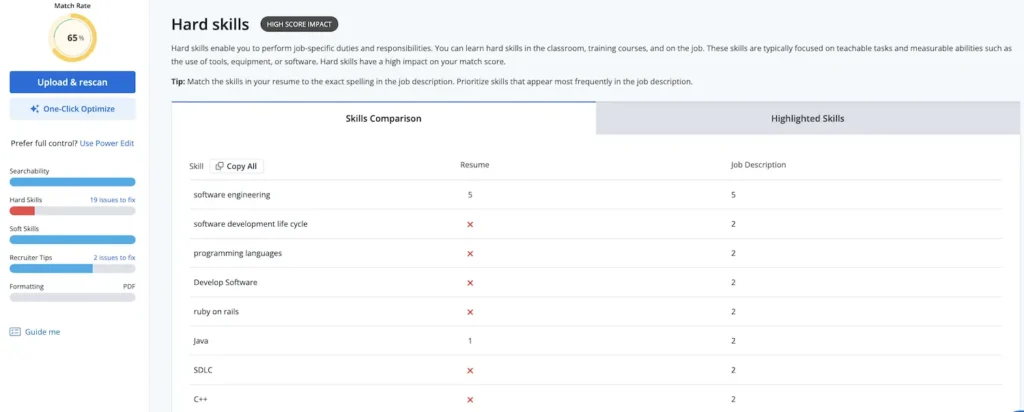This screenshot has width=1024, height=412.
Task: Select the Soft Skills progress bar
Action: [72, 240]
